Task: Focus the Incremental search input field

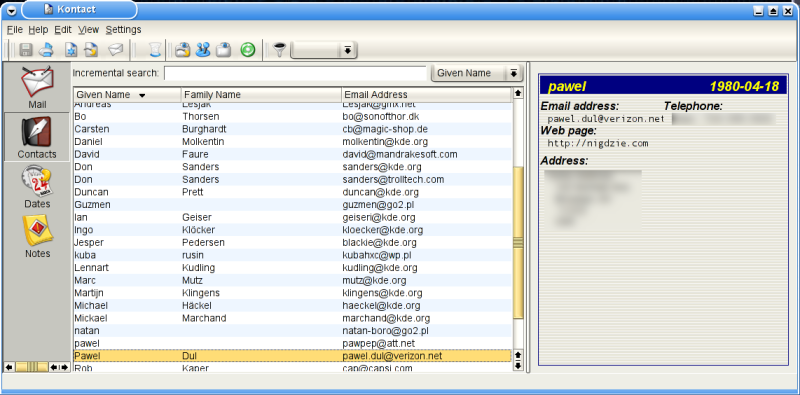Action: coord(295,73)
